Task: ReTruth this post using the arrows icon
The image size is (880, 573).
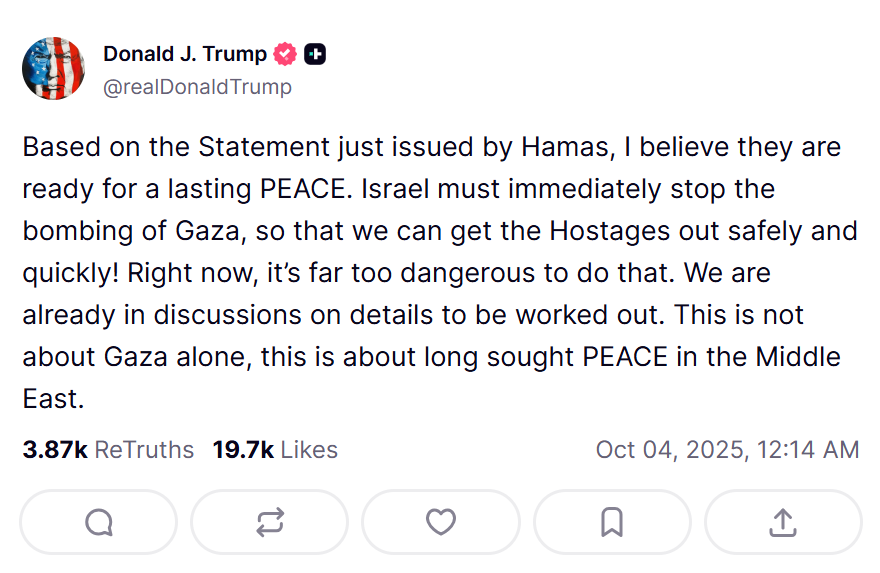Action: pyautogui.click(x=269, y=521)
